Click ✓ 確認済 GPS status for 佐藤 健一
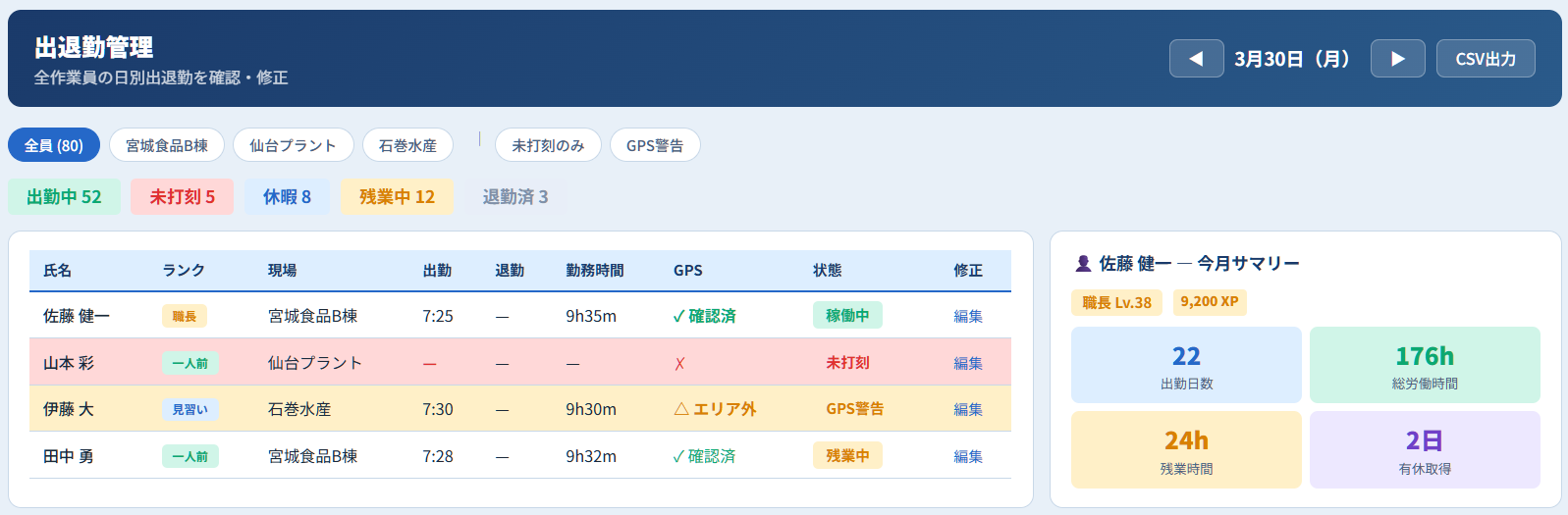1568x515 pixels. 704,316
